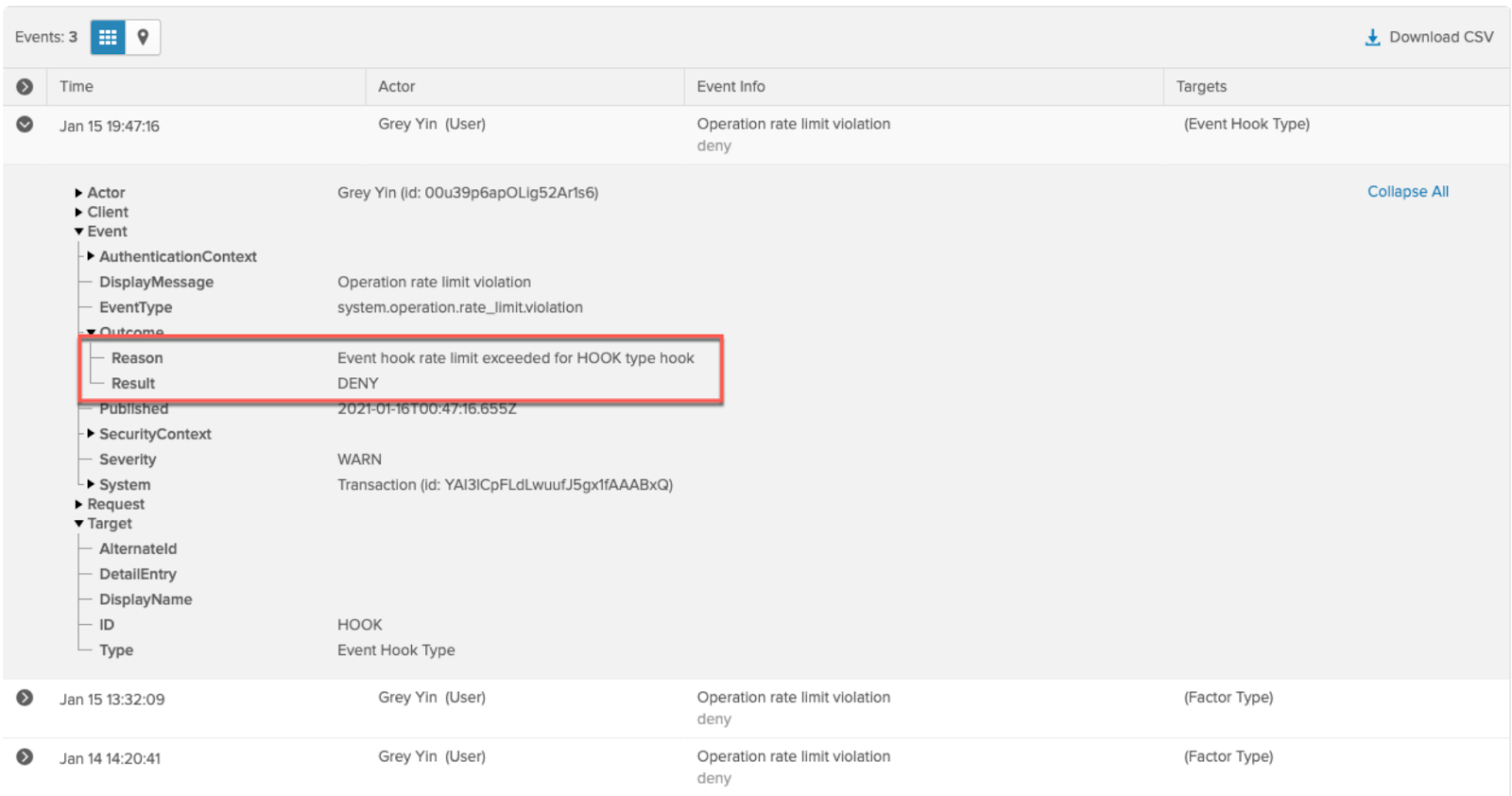Click the Download CSV icon

click(x=1372, y=38)
